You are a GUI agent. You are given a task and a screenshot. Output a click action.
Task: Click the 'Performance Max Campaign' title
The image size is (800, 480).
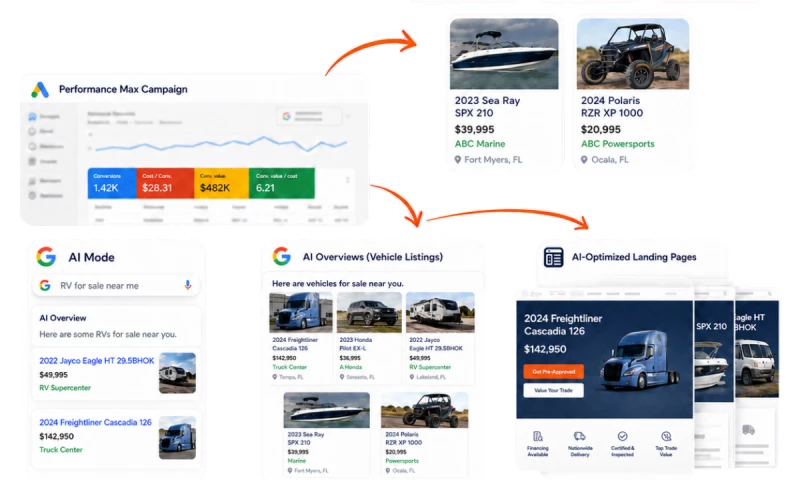point(123,89)
